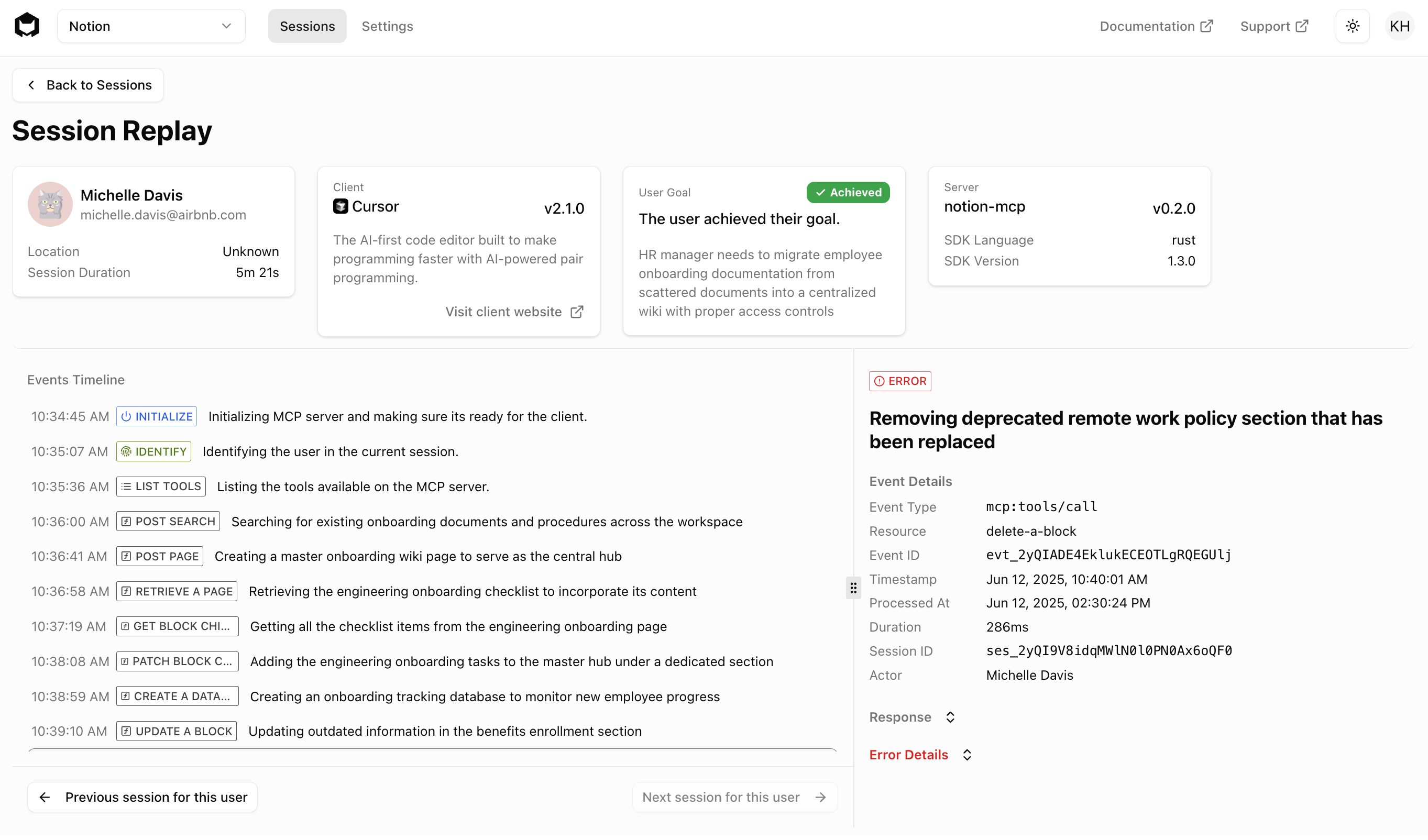Click the 10:39:10 AM timestamp
The height and width of the screenshot is (840, 1428).
[x=69, y=731]
